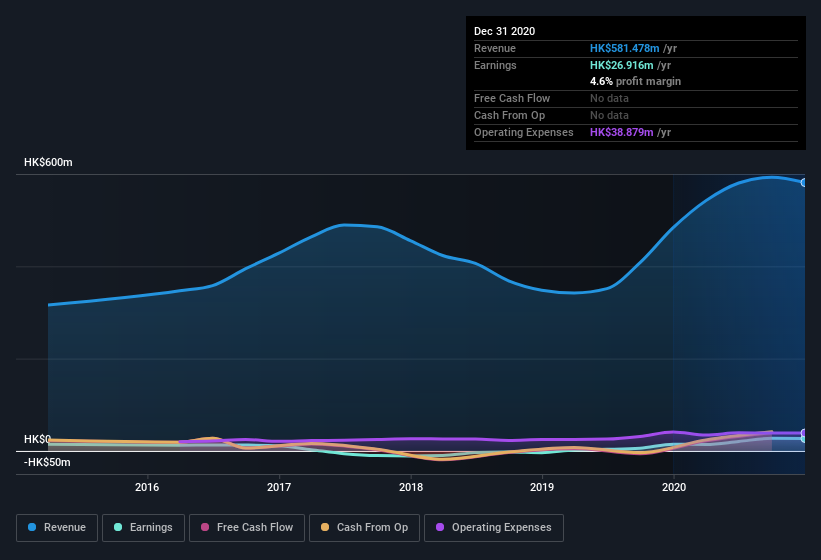Image resolution: width=821 pixels, height=560 pixels.
Task: Select the 2016 x-axis label
Action: 147,487
